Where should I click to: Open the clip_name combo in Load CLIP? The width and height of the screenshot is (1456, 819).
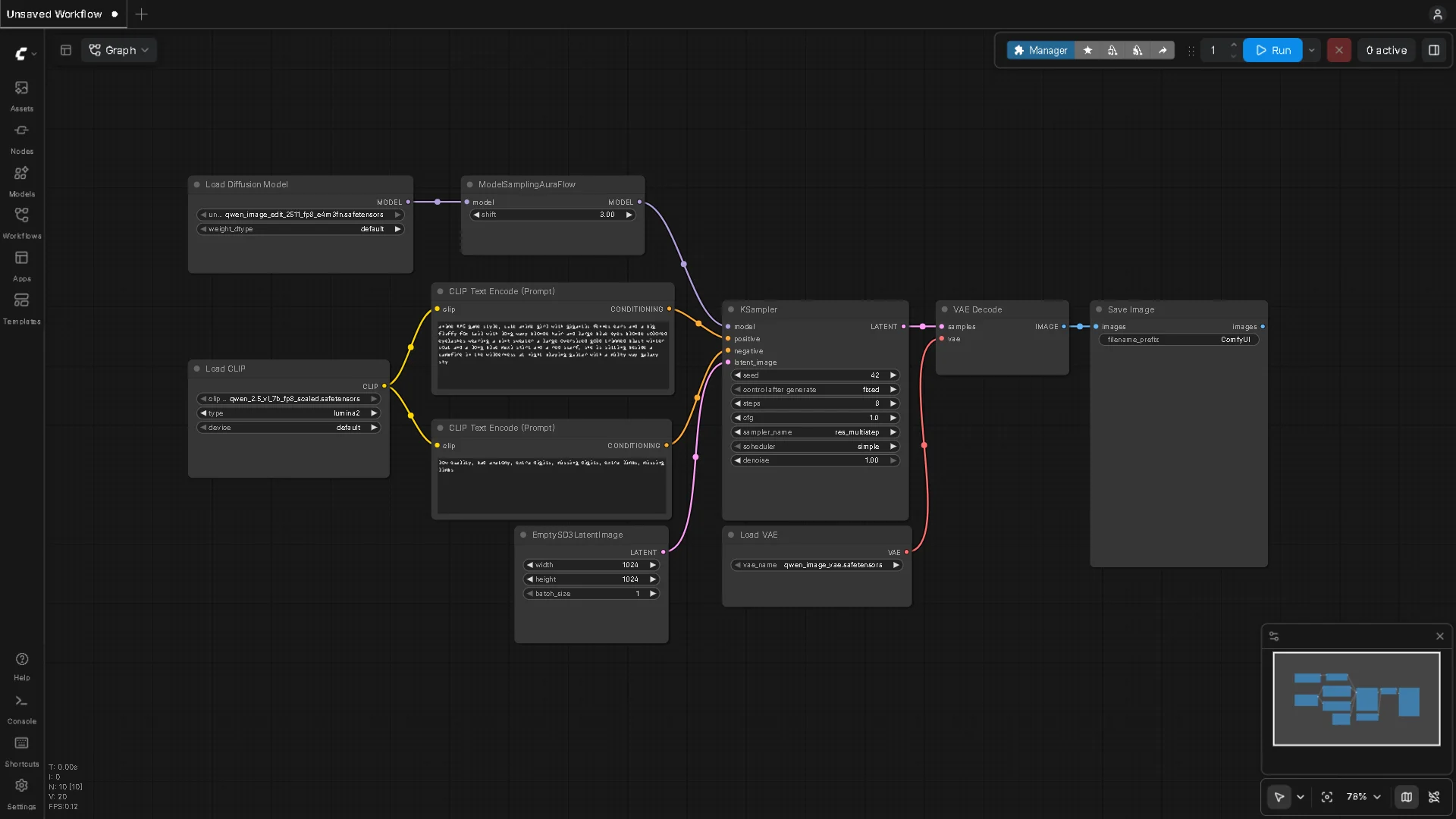click(288, 399)
